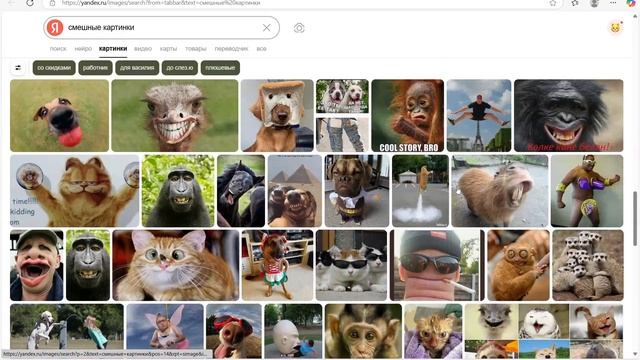Viewport: 640px width, 360px height.
Task: Open the browser favorites list icon
Action: tap(575, 3)
